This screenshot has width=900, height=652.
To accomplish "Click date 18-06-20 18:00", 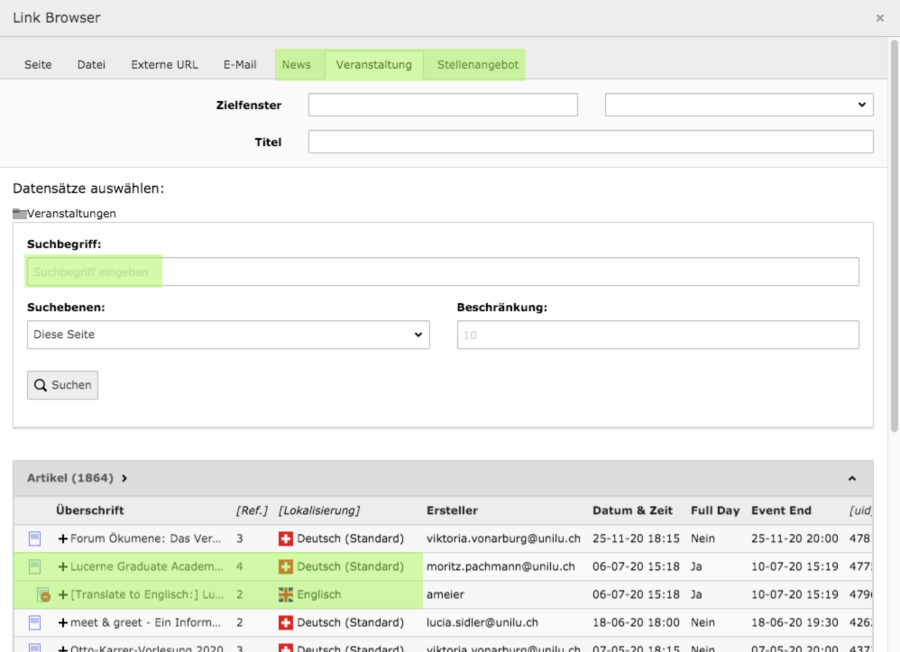I will (636, 623).
